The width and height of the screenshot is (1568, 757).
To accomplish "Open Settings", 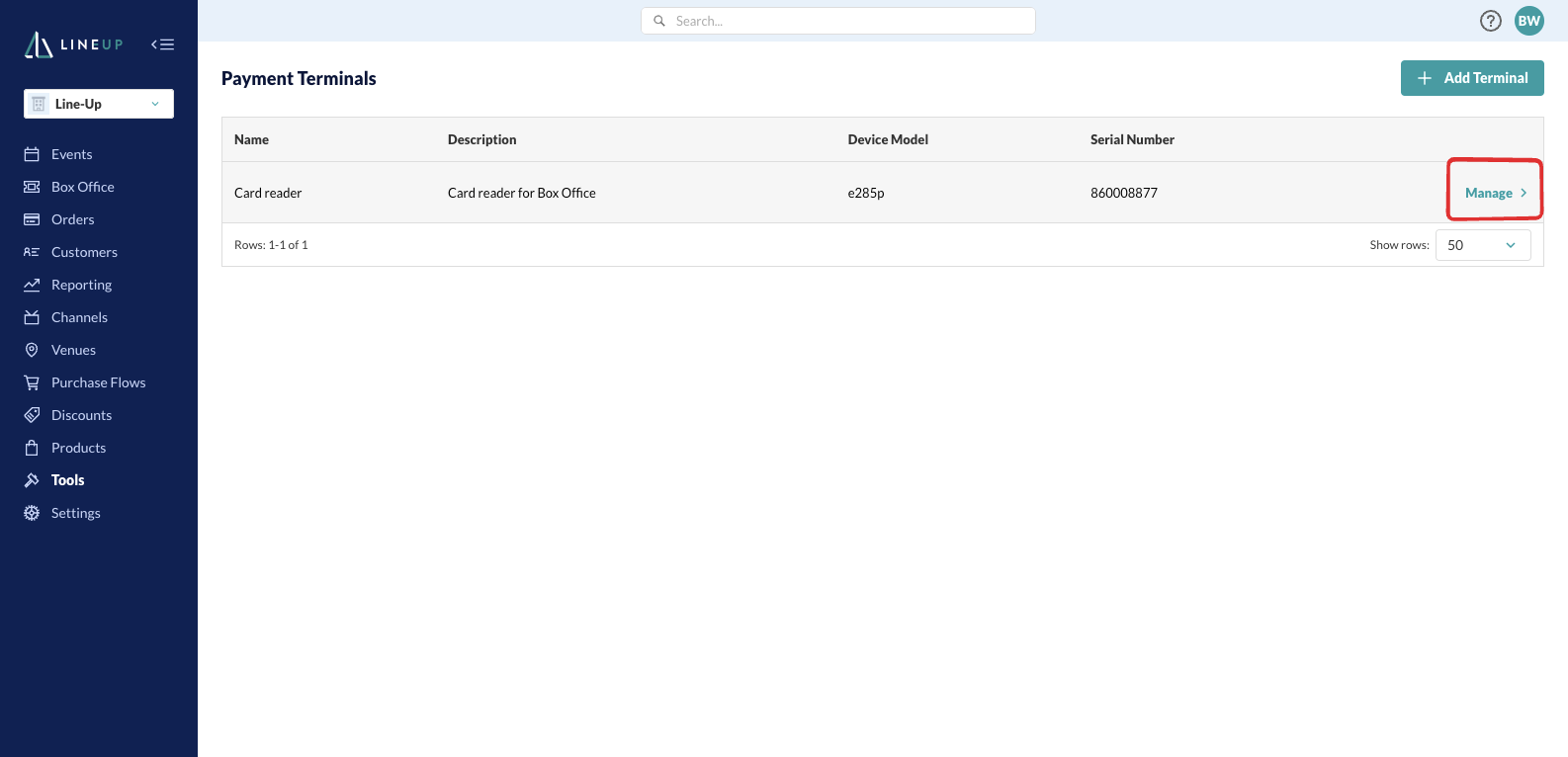I will (x=75, y=513).
